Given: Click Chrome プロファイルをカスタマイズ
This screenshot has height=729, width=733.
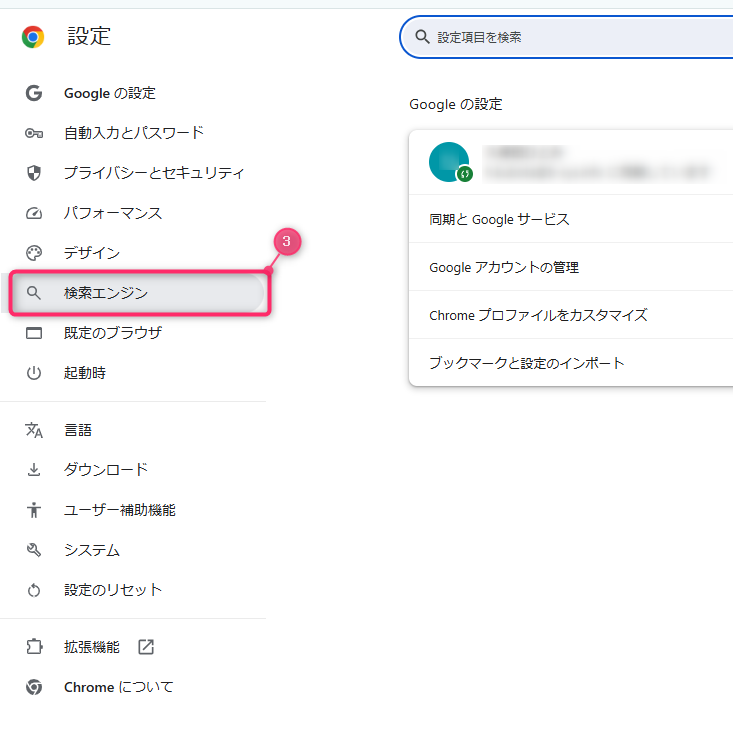Looking at the screenshot, I should pos(538,315).
